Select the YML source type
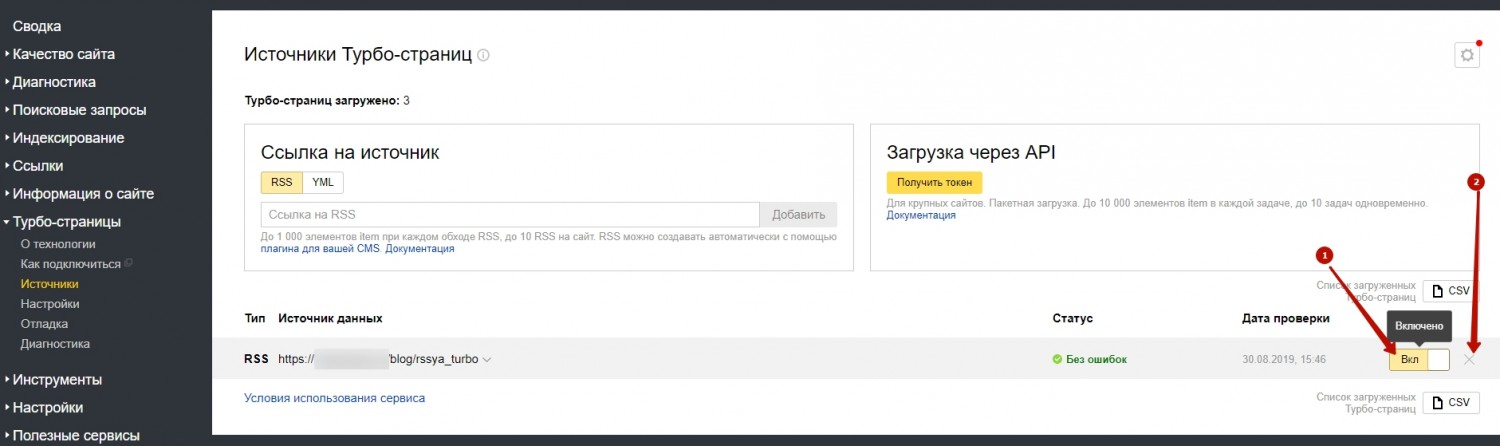The width and height of the screenshot is (1500, 446). pyautogui.click(x=323, y=183)
